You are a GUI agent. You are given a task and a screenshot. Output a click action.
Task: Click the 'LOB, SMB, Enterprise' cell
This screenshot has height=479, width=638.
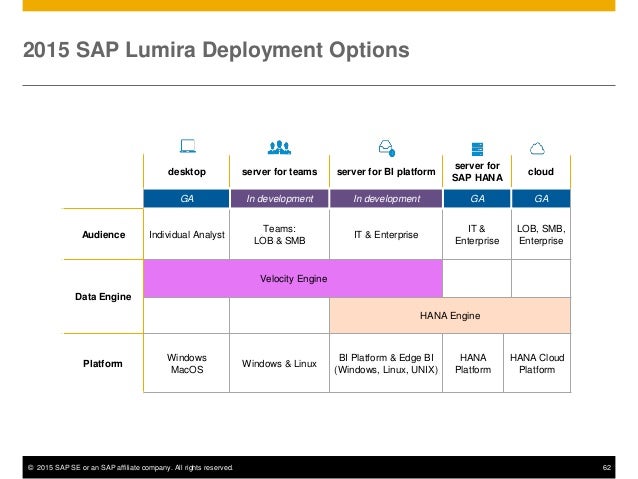541,235
